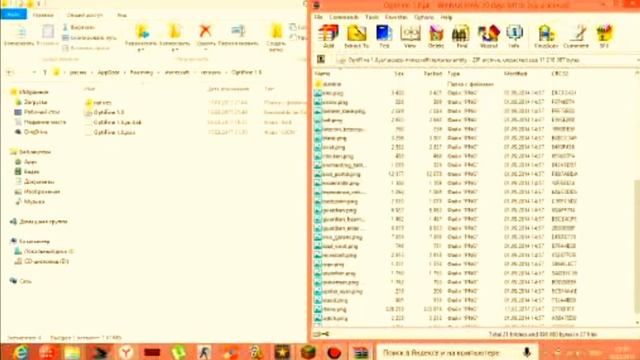Switch to the Вид tab in Explorer

[x=122, y=15]
